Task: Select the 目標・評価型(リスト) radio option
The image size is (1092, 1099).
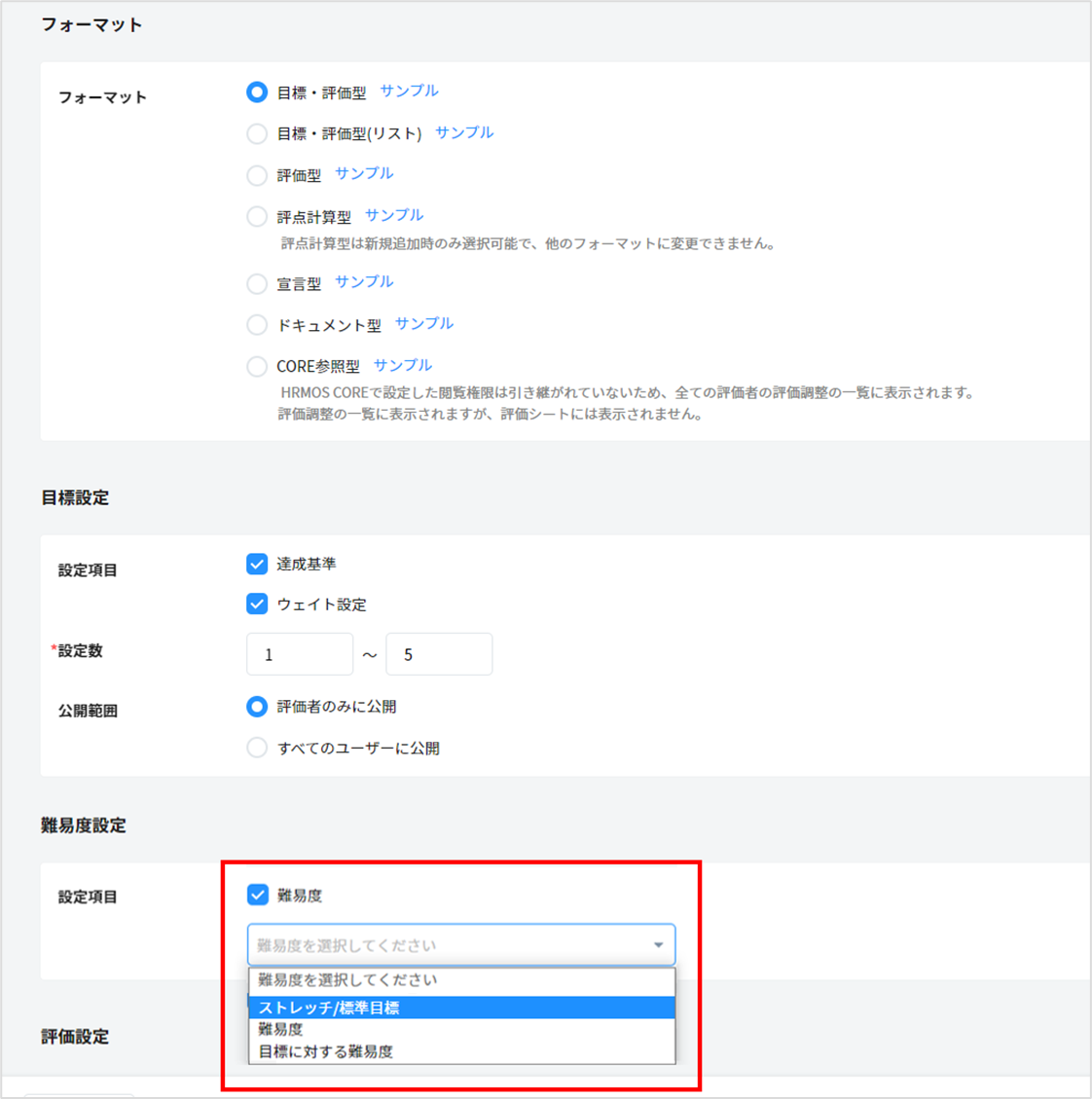Action: [257, 133]
